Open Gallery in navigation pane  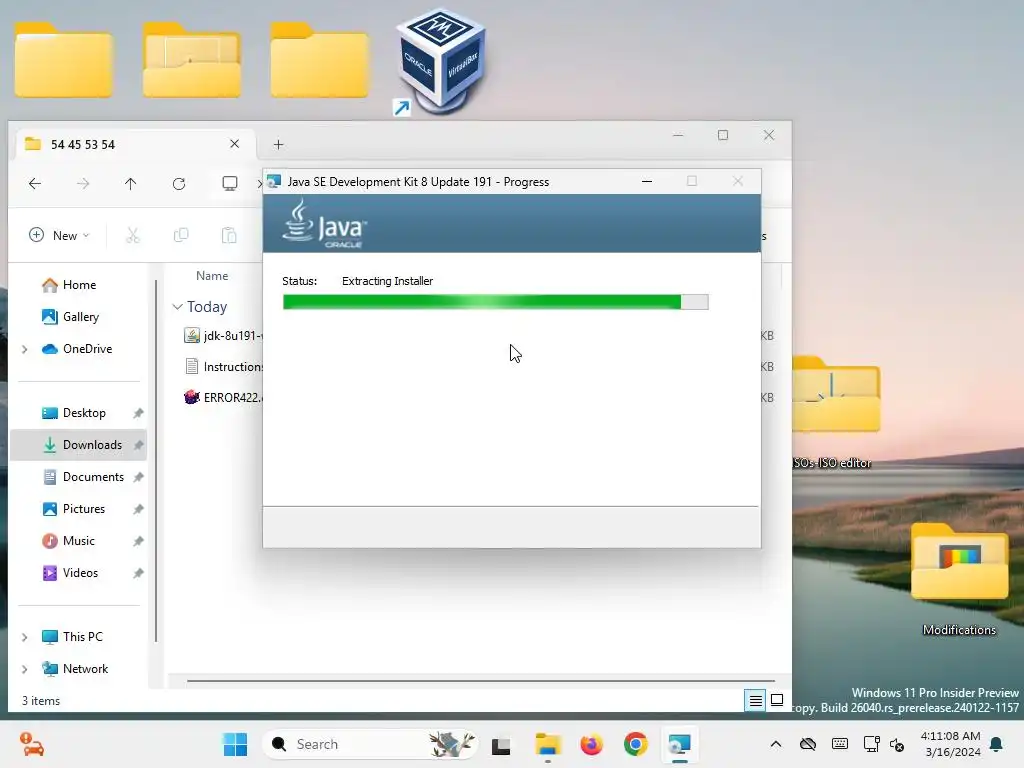80,317
